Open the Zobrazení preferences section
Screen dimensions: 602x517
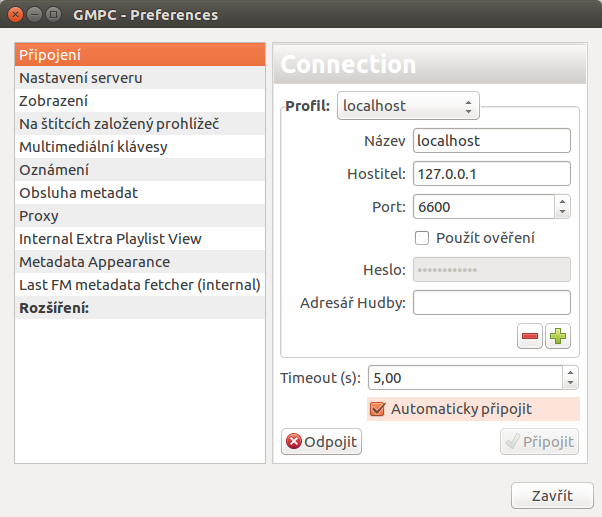(x=140, y=101)
